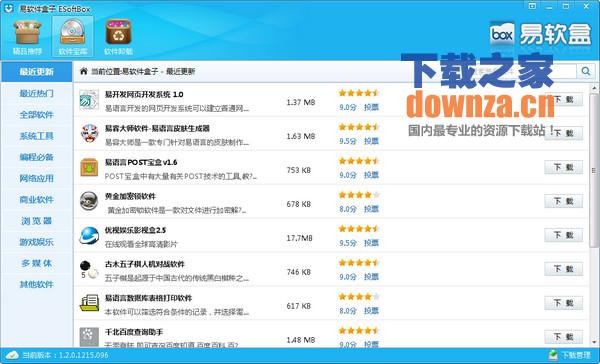Download 古木五子棋人机对战软件

point(564,269)
